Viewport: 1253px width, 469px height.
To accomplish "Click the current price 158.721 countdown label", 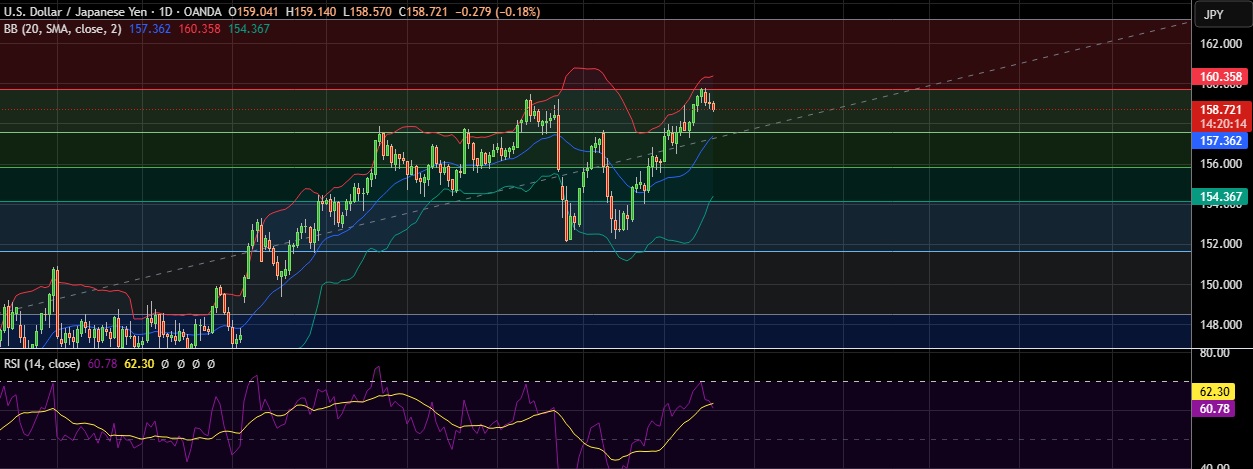I will pos(1221,115).
